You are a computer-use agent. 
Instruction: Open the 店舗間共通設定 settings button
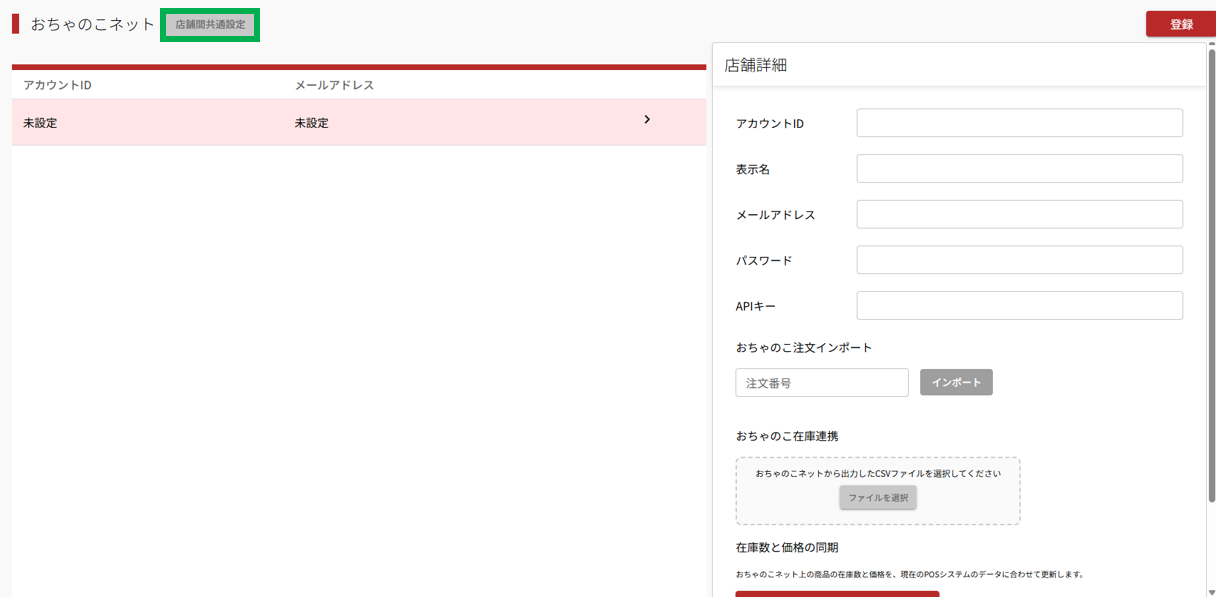pos(210,25)
